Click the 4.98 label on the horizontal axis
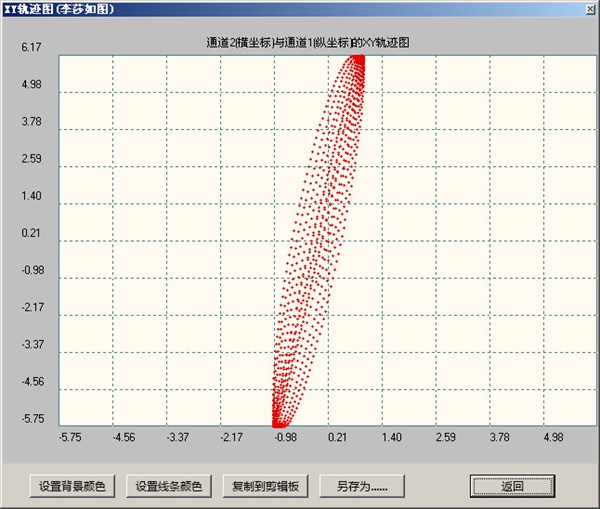 pyautogui.click(x=553, y=438)
